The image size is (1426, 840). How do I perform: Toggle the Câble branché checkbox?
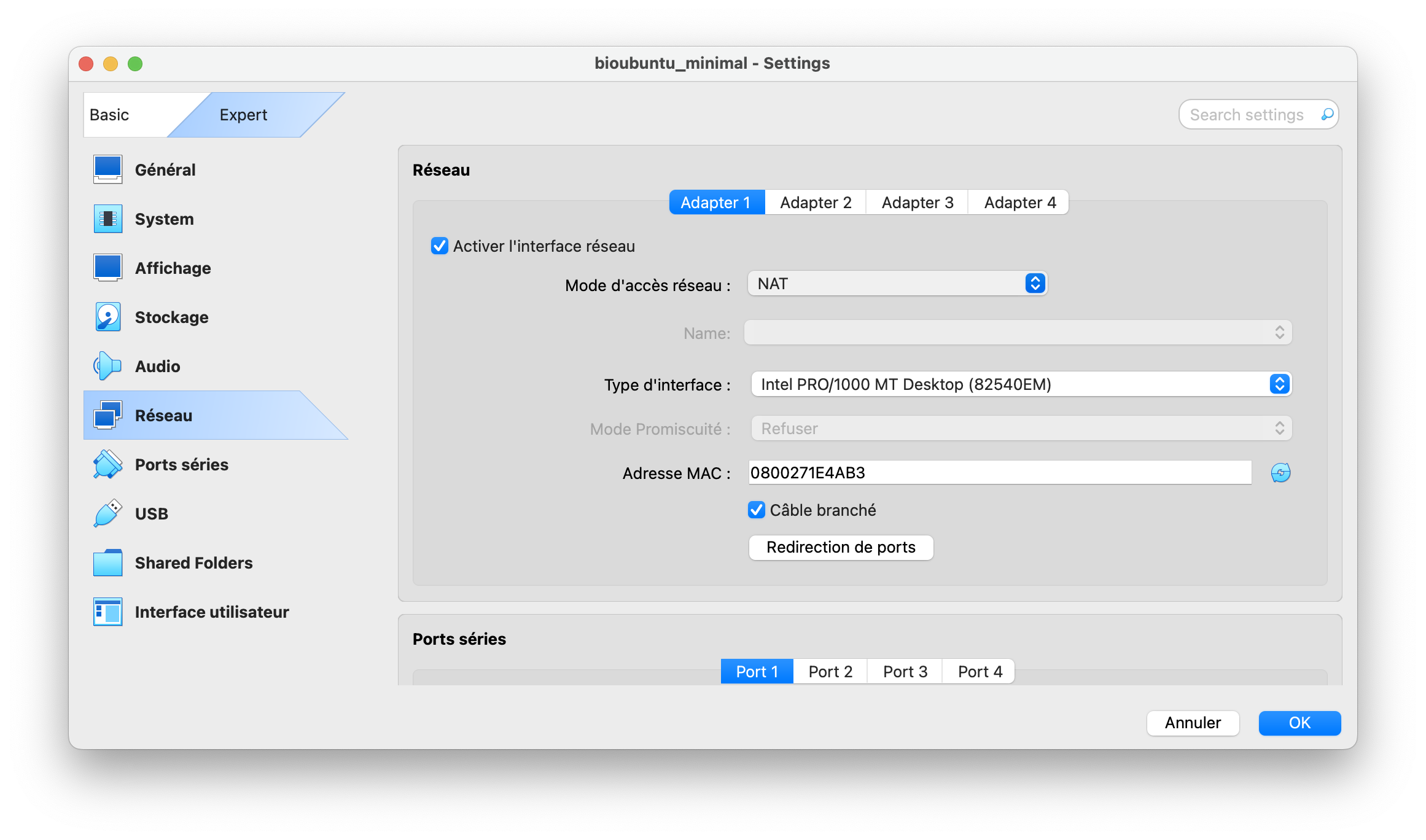757,510
